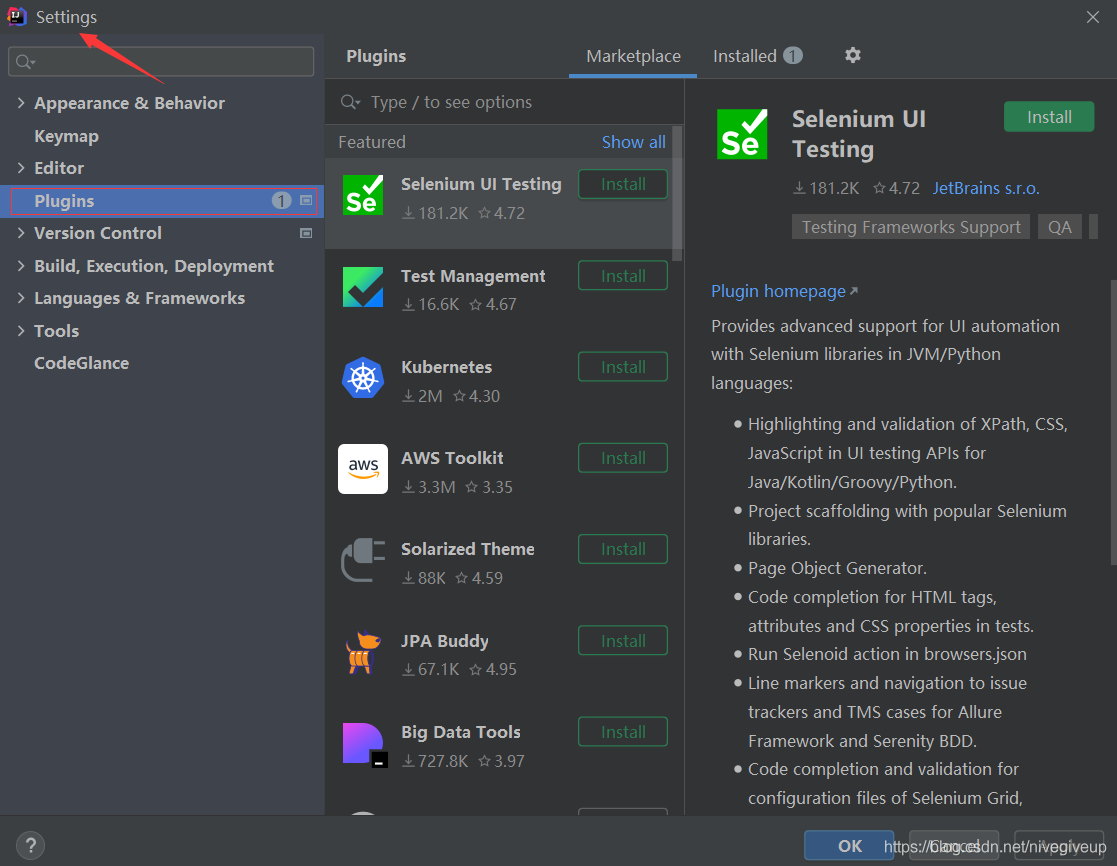Click Show all featured plugins link

[x=633, y=142]
